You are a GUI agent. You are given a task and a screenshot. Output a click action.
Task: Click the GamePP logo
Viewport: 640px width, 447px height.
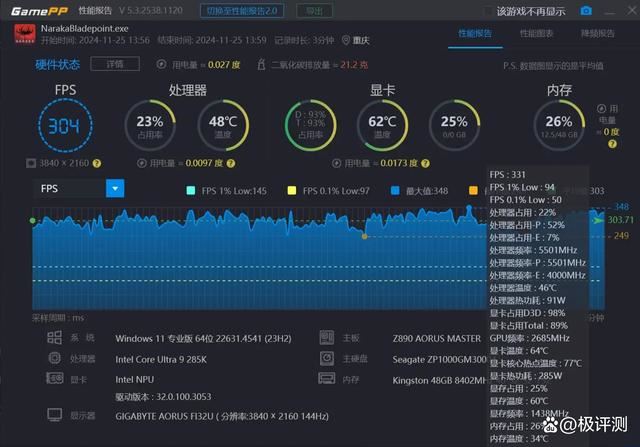(39, 11)
